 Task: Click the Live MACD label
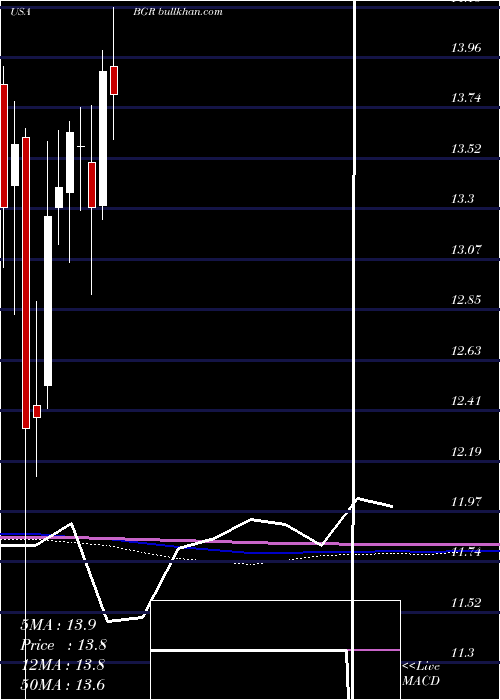pyautogui.click(x=421, y=673)
